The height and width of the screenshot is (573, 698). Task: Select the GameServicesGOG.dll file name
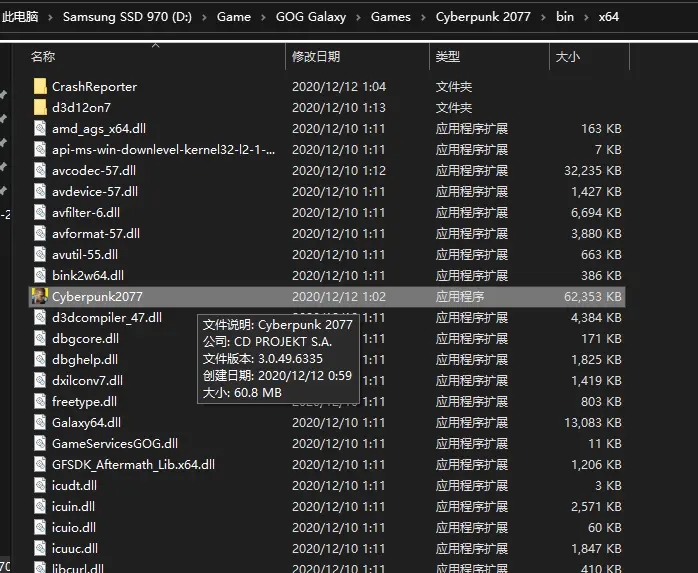[115, 443]
